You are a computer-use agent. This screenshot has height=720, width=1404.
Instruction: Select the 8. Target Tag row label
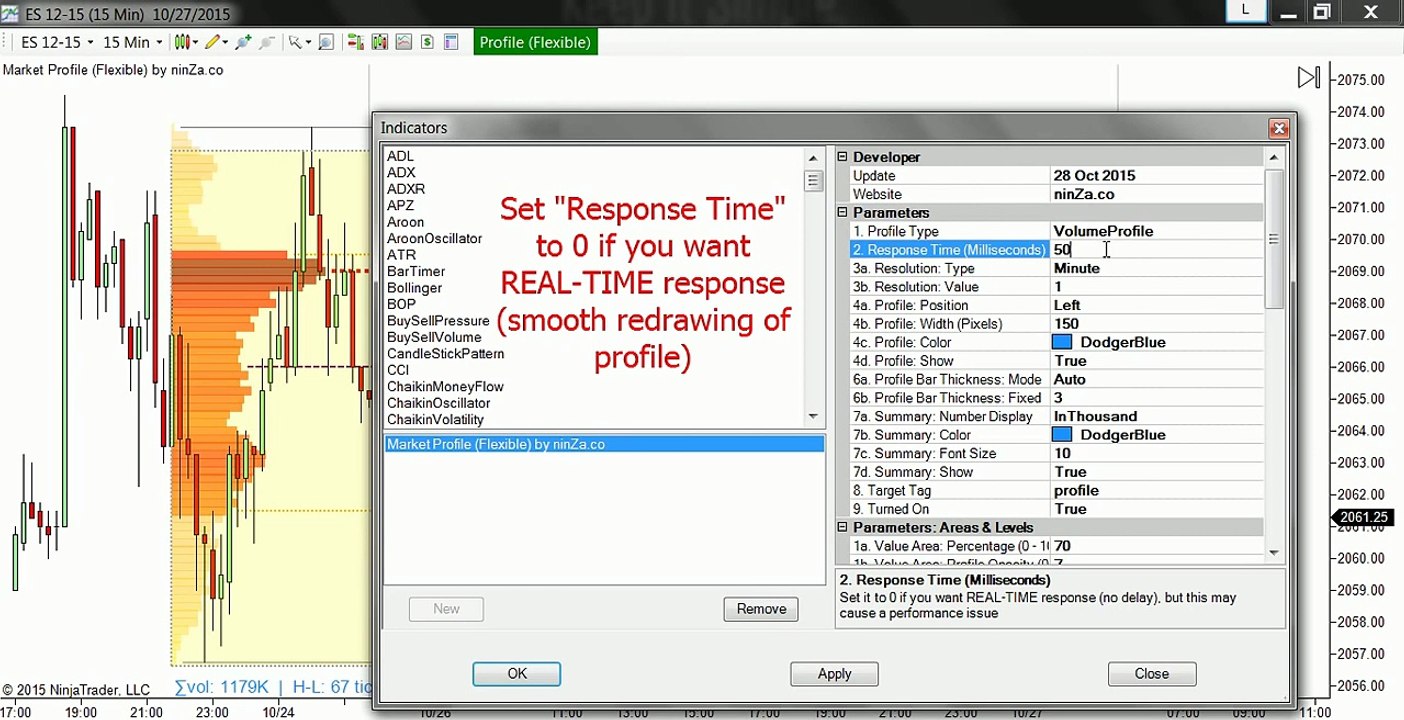[x=891, y=490]
